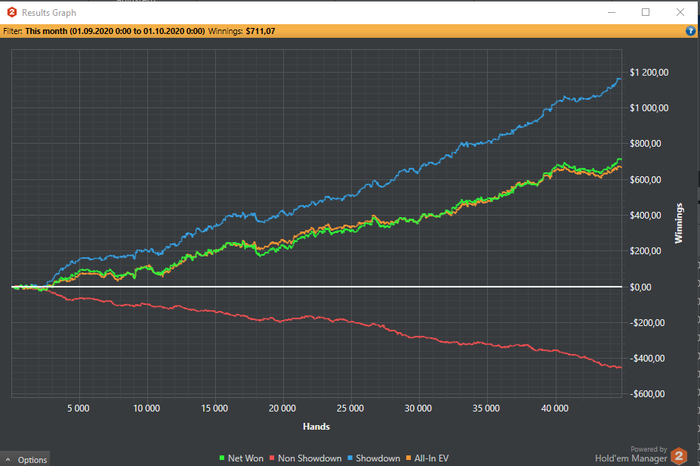Close the Results Graph window
Viewport: 700px width, 466px height.
(x=680, y=12)
